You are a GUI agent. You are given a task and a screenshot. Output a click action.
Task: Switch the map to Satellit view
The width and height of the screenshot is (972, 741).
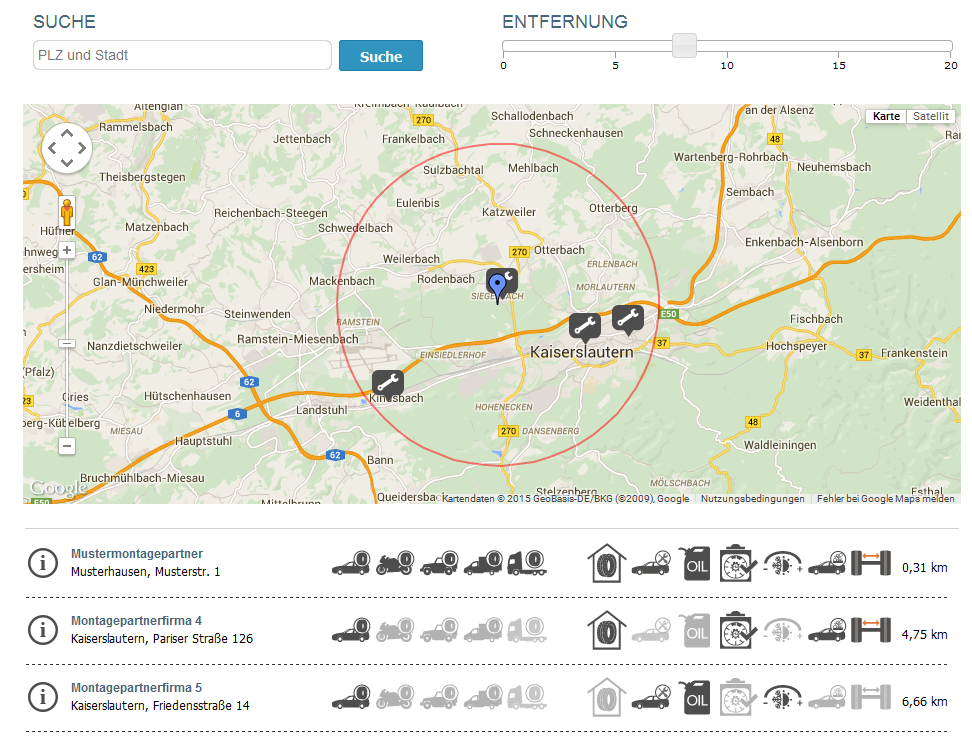click(930, 116)
